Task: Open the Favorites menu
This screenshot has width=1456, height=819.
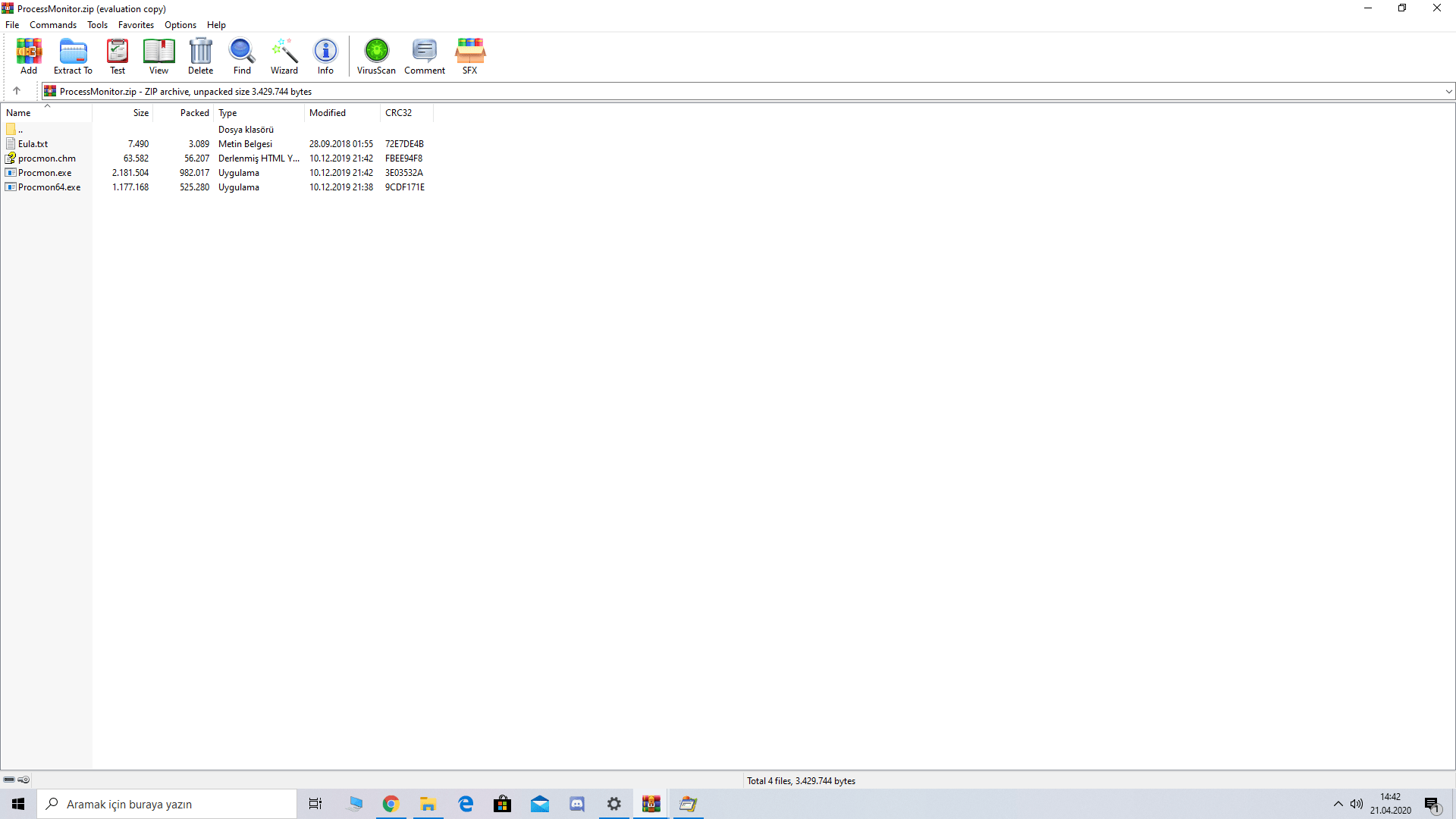Action: (136, 25)
